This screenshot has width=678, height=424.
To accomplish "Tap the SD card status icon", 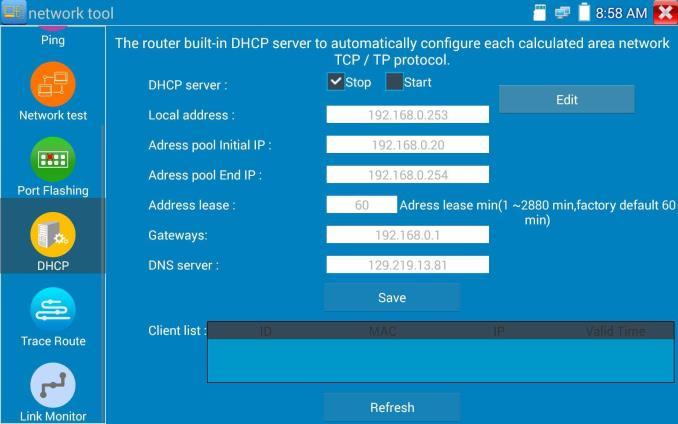I will [x=539, y=13].
